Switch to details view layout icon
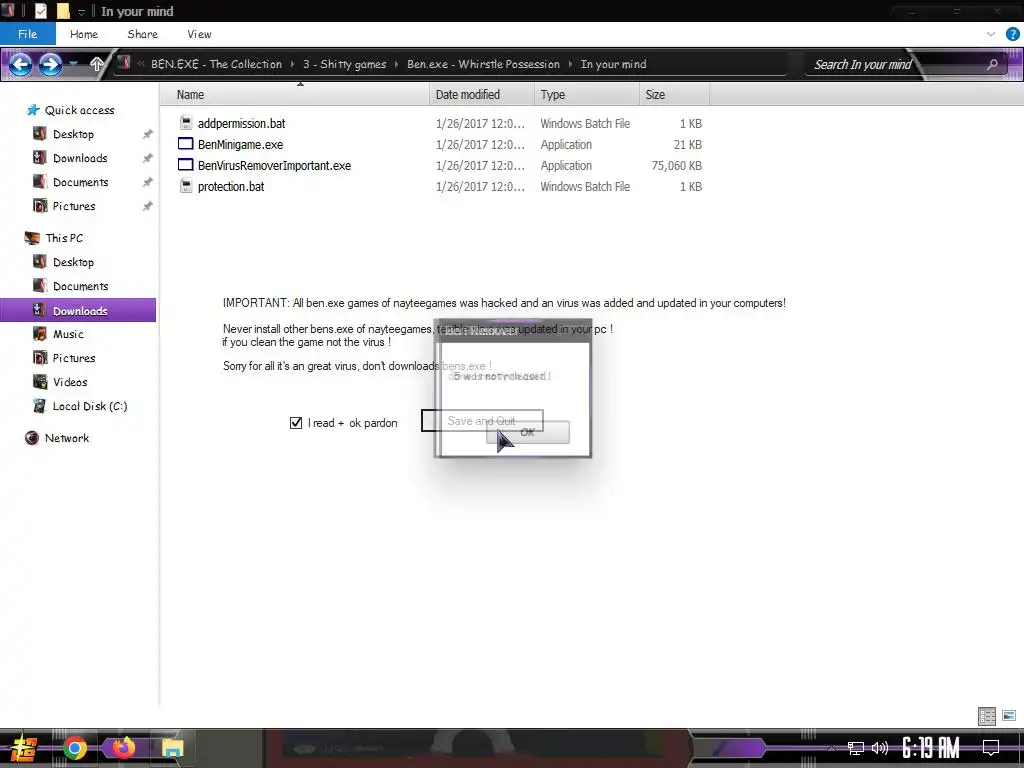The height and width of the screenshot is (768, 1024). [x=987, y=716]
